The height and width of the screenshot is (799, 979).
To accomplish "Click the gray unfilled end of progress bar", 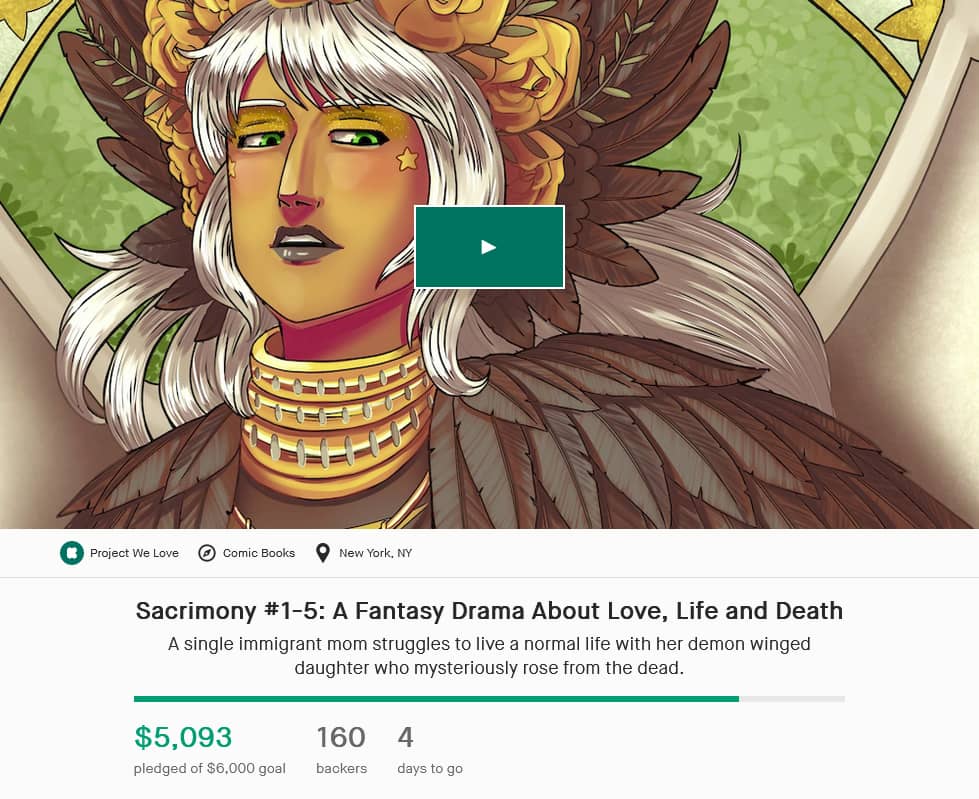I will coord(792,699).
